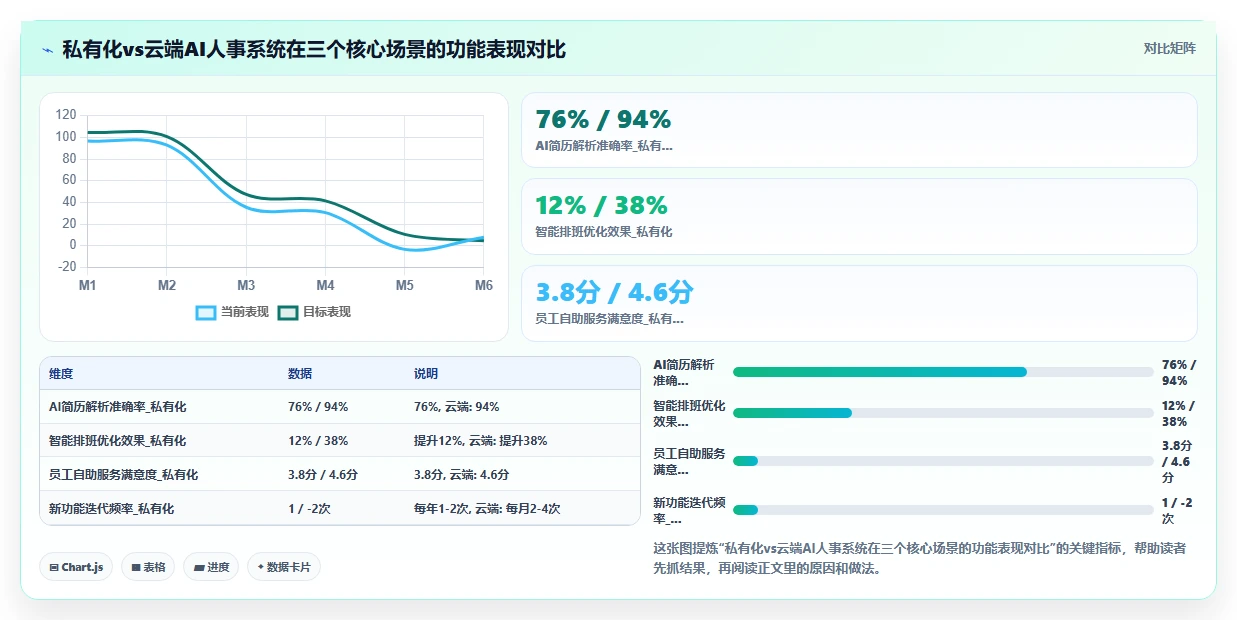Click the 数据 column header
The image size is (1237, 620).
300,373
